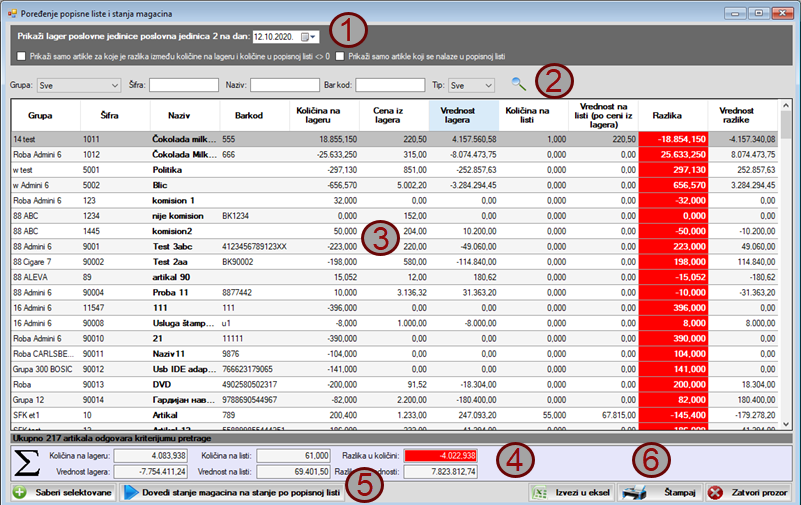Click Saberi selektovane button

pyautogui.click(x=64, y=493)
